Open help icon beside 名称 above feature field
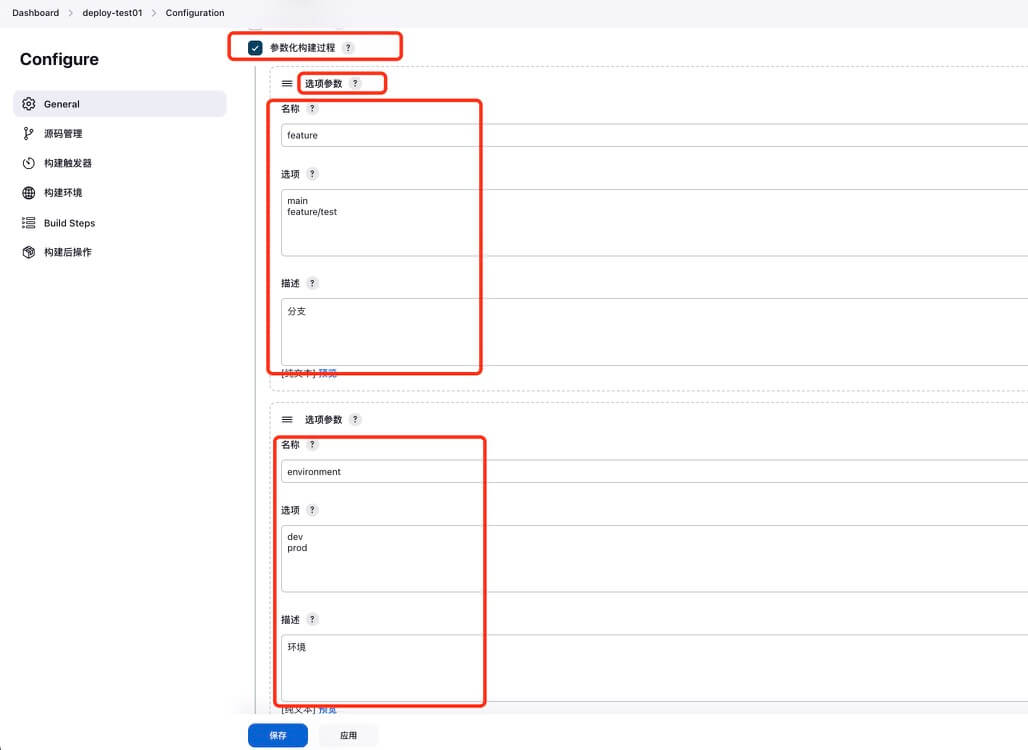The width and height of the screenshot is (1028, 750). [x=312, y=108]
